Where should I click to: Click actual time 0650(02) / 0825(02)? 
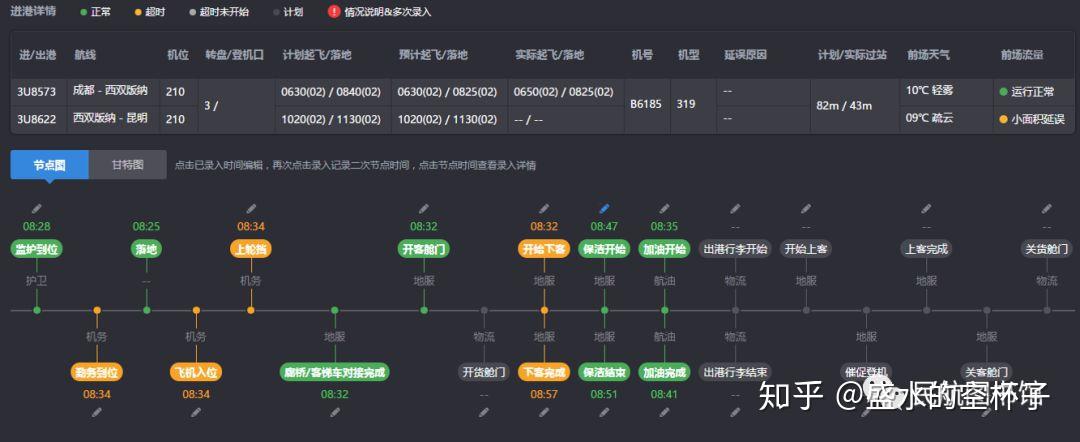(x=564, y=92)
